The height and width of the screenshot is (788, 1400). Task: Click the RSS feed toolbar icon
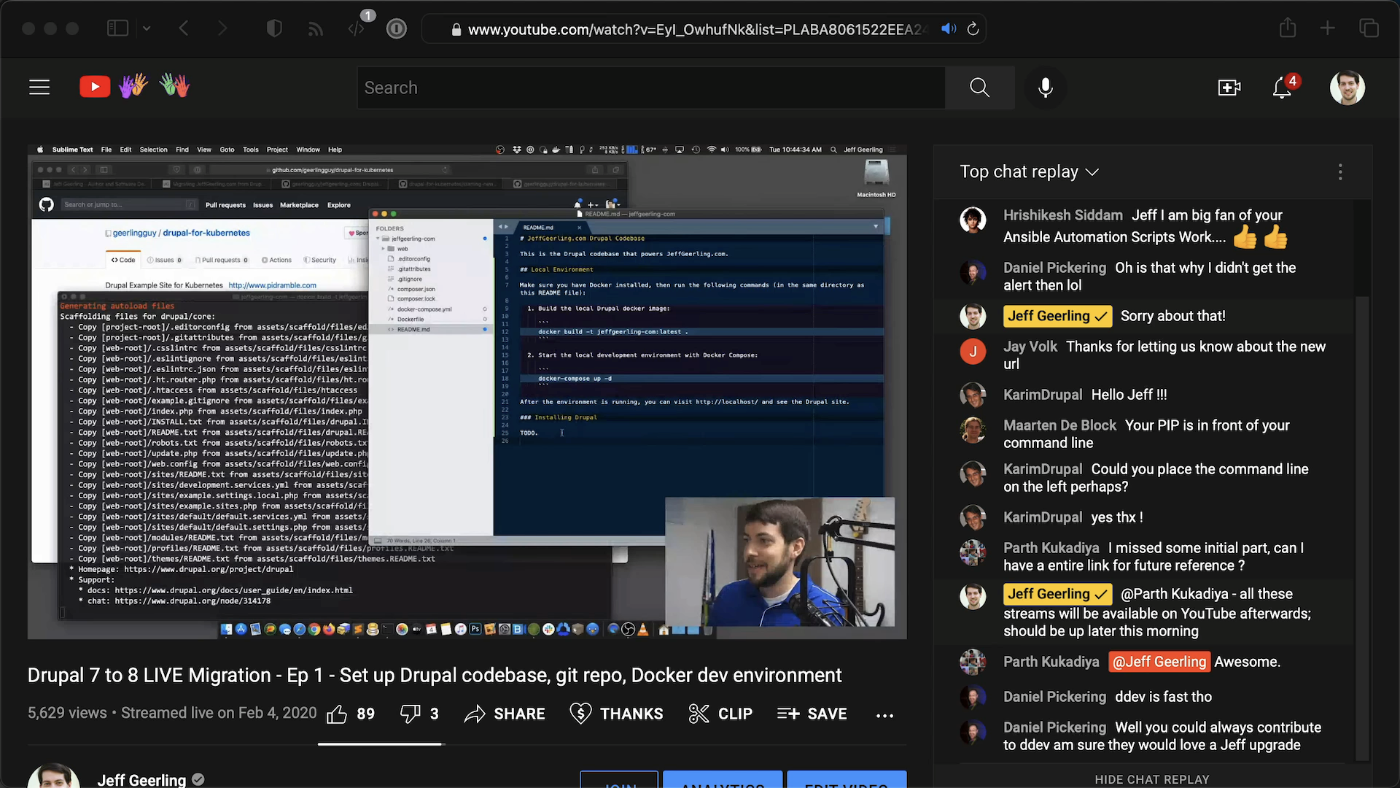tap(315, 29)
